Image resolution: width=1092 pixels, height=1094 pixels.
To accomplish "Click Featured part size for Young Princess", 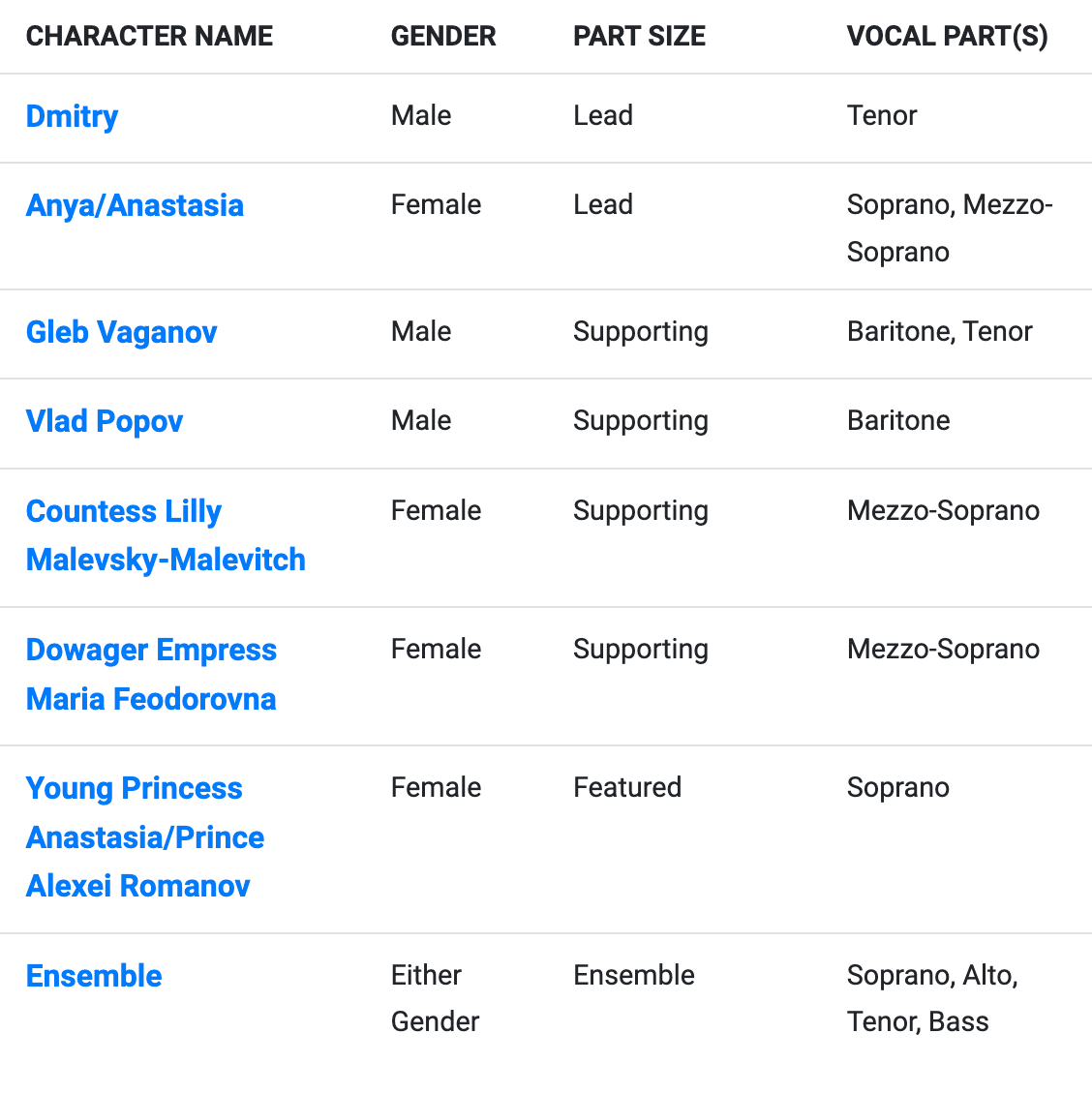I will [627, 788].
